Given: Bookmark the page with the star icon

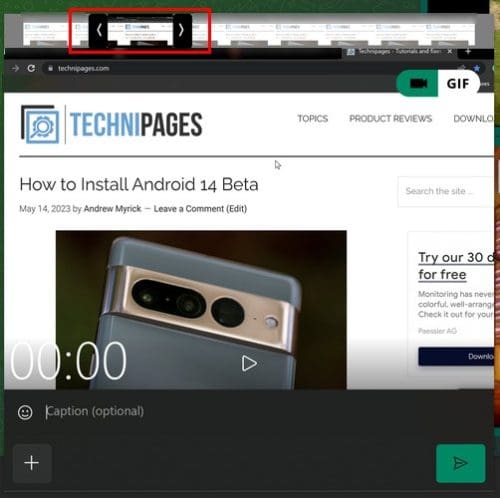Looking at the screenshot, I should [x=477, y=68].
